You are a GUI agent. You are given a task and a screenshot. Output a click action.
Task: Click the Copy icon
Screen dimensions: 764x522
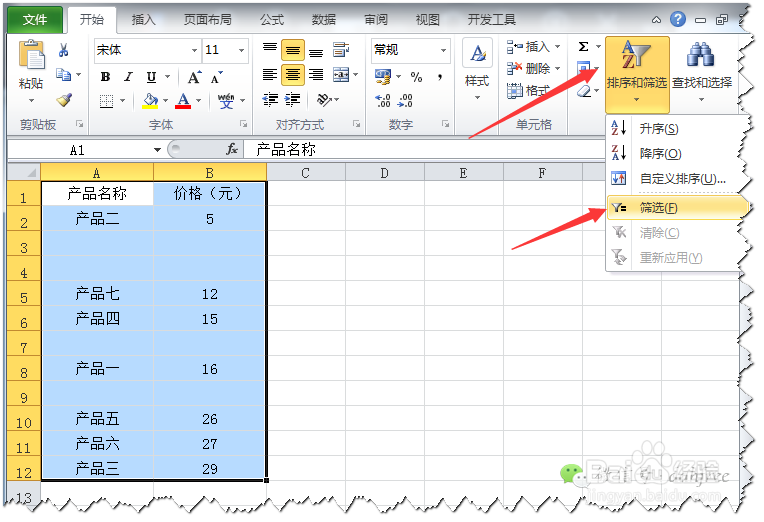[x=63, y=75]
